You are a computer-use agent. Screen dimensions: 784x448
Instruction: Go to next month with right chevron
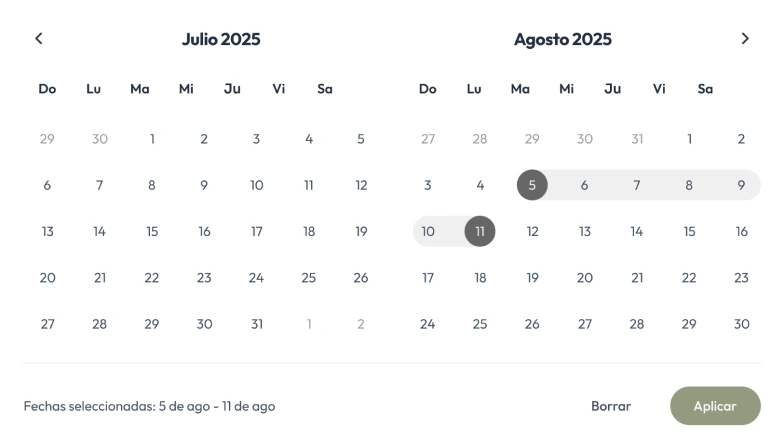pyautogui.click(x=745, y=38)
